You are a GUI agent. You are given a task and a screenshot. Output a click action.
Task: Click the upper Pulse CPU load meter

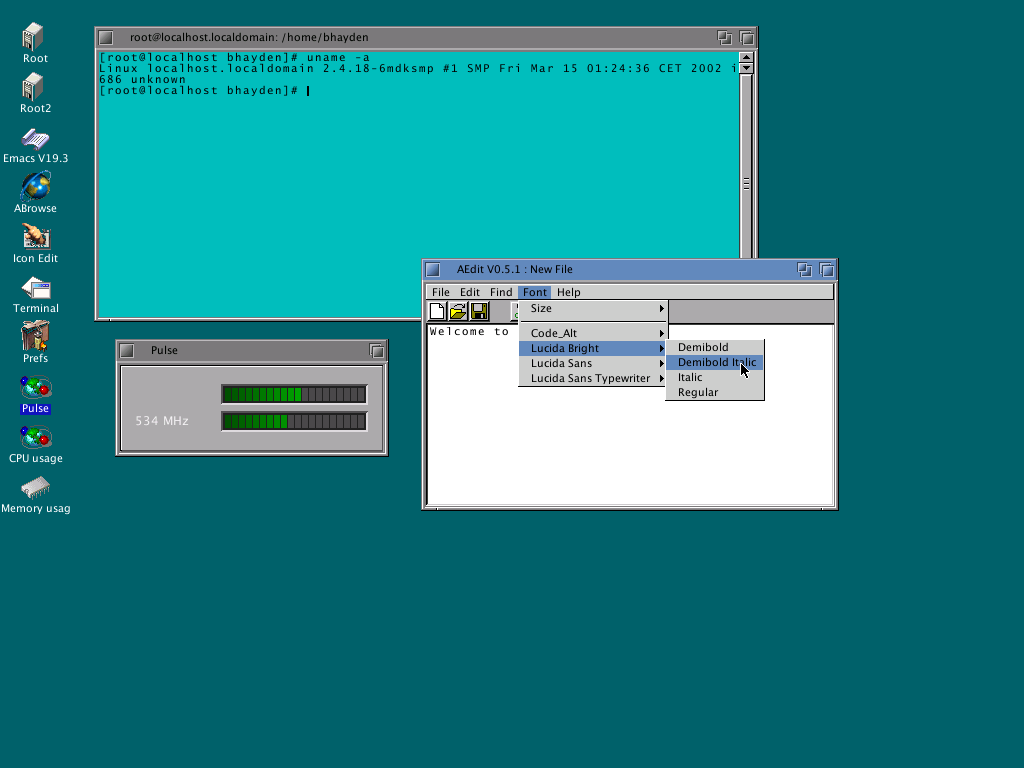coord(294,394)
